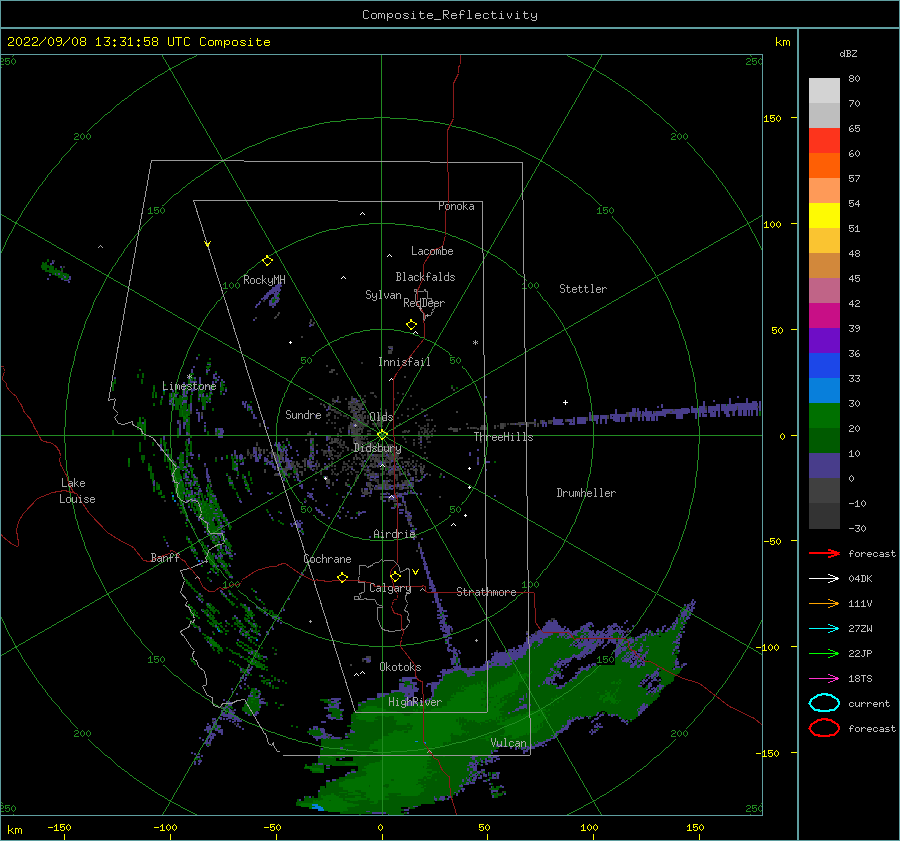
Task: Click the -100 tick on bottom km axis
Action: [165, 827]
